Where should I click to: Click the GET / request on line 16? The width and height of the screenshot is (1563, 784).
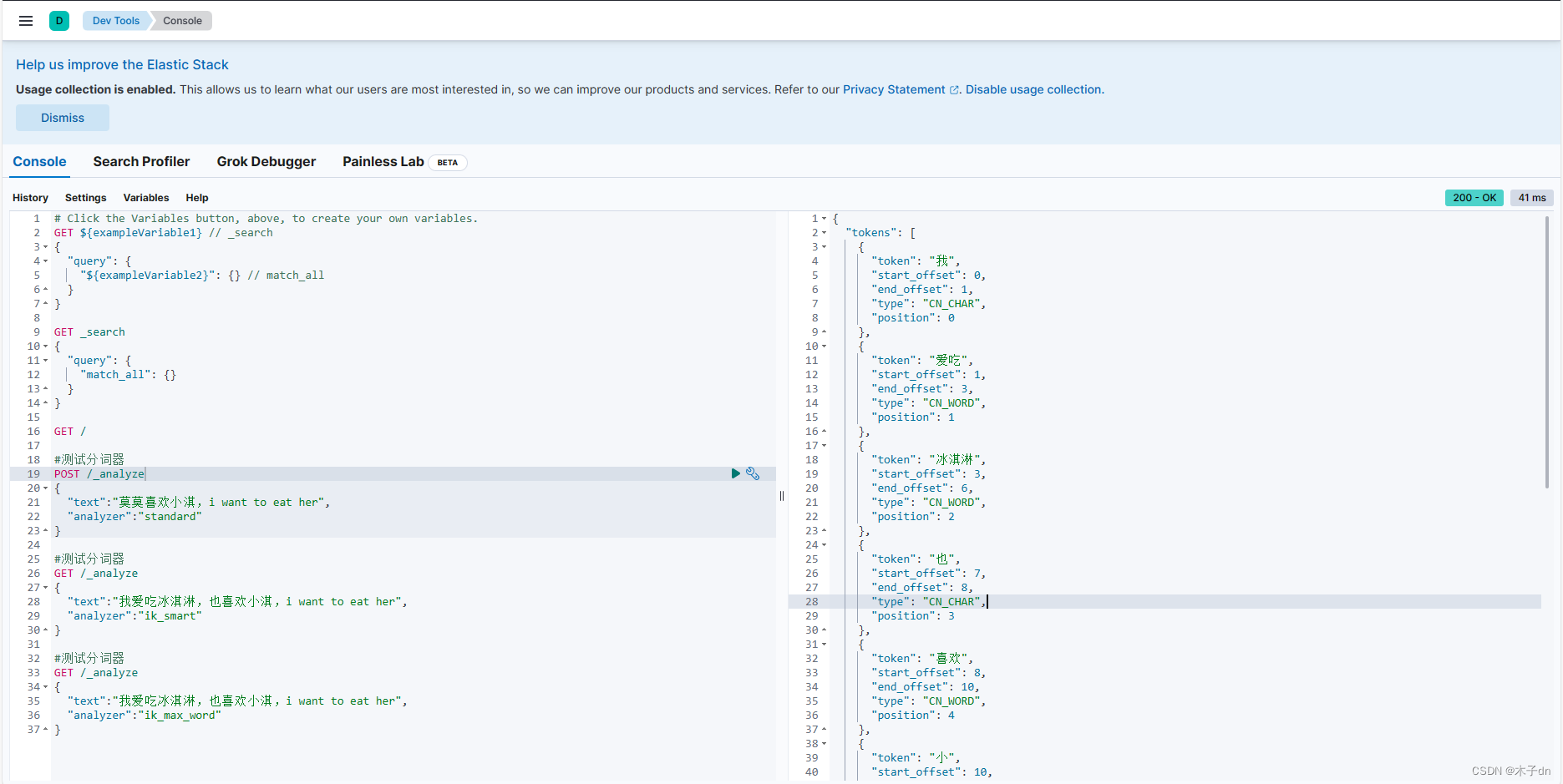click(70, 432)
